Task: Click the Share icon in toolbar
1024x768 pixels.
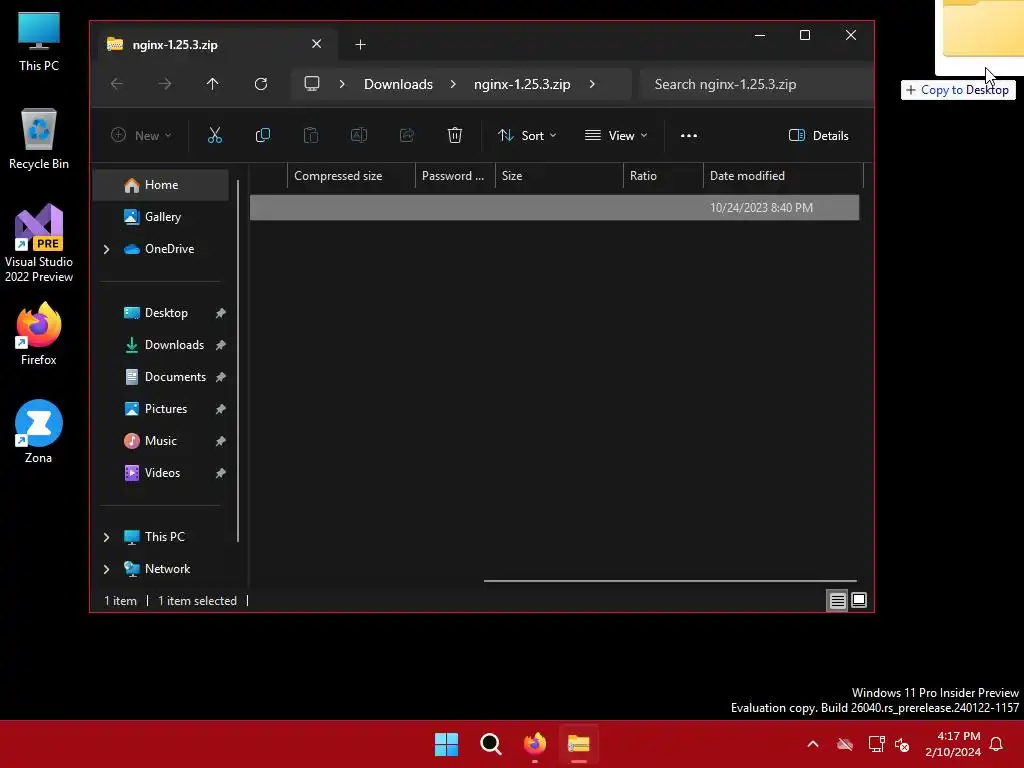Action: [x=407, y=135]
